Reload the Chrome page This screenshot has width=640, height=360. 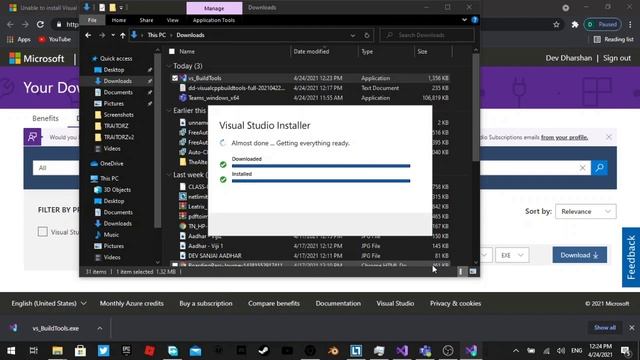click(x=40, y=24)
